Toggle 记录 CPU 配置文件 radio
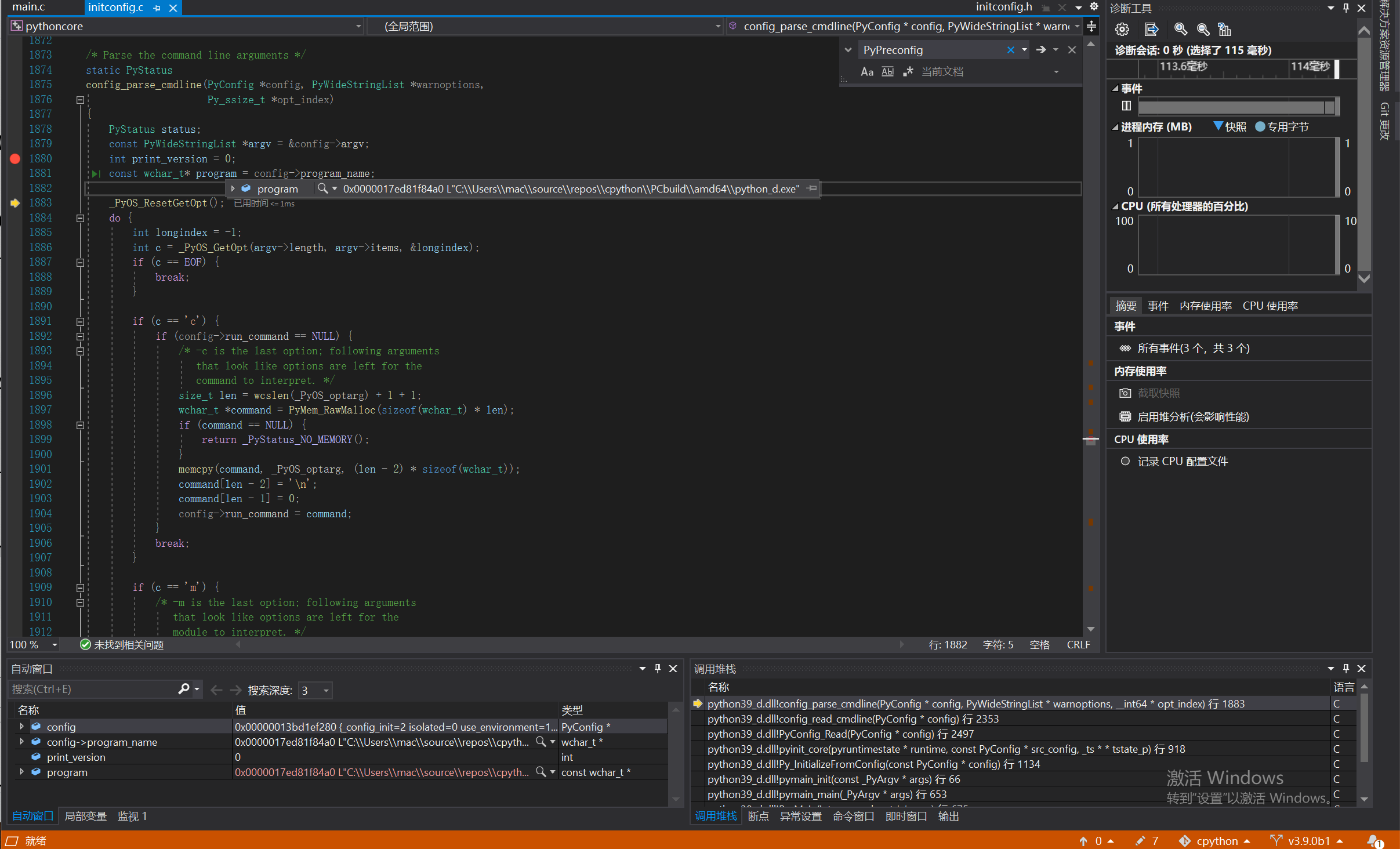This screenshot has height=849, width=1400. [x=1125, y=461]
